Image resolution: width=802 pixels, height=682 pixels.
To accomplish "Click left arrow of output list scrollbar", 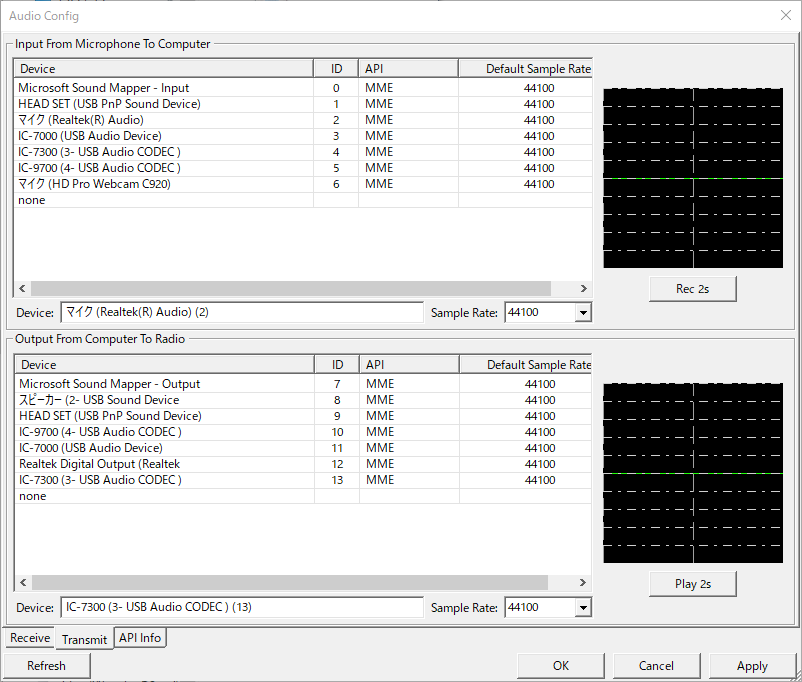I will tap(23, 582).
